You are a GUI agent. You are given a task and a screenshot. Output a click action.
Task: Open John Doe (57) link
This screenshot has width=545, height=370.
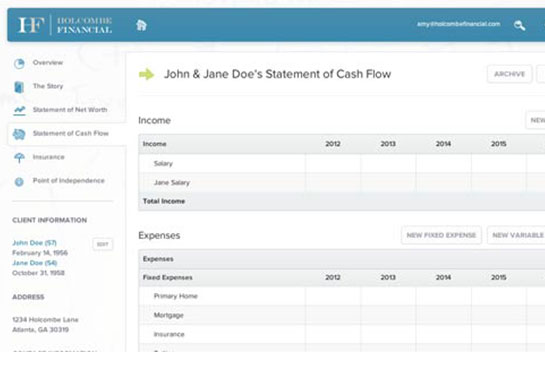(34, 243)
